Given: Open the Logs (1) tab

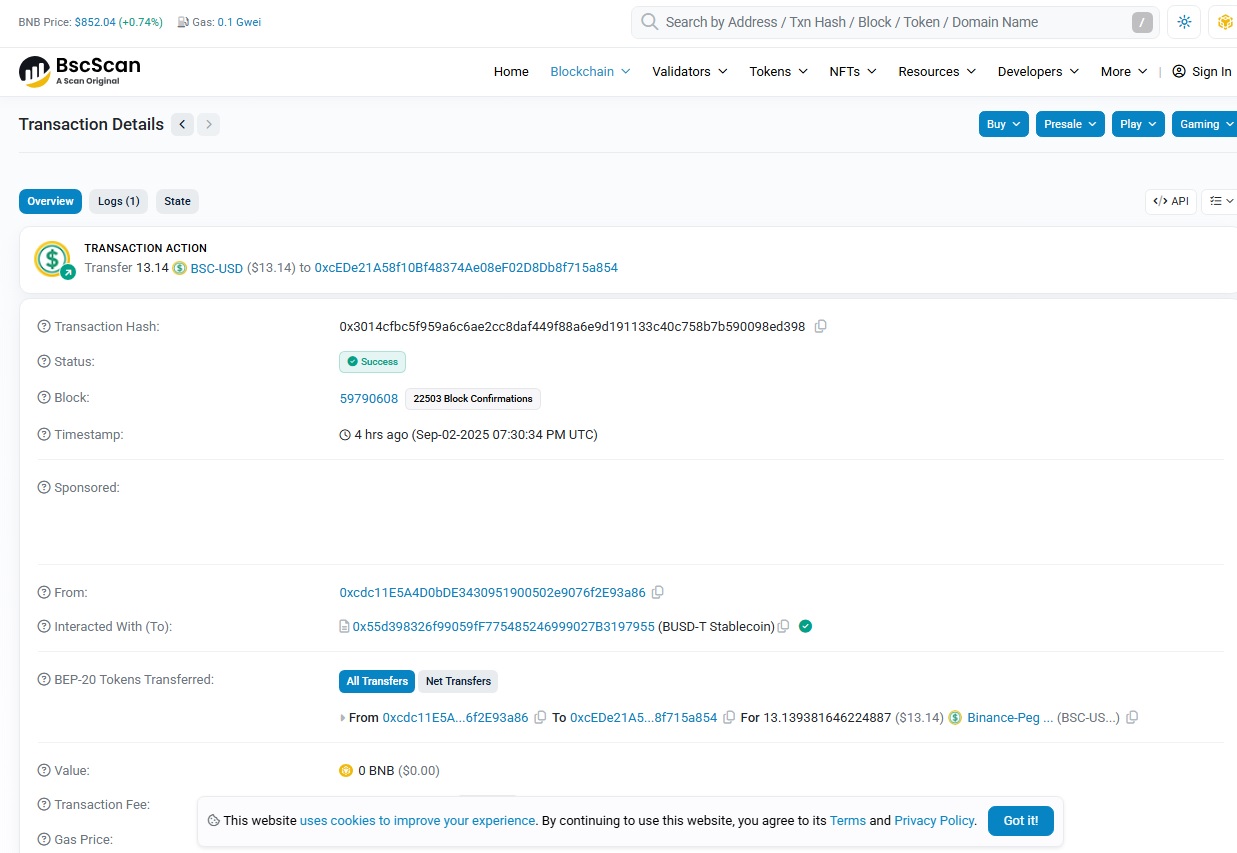Looking at the screenshot, I should click(x=119, y=202).
